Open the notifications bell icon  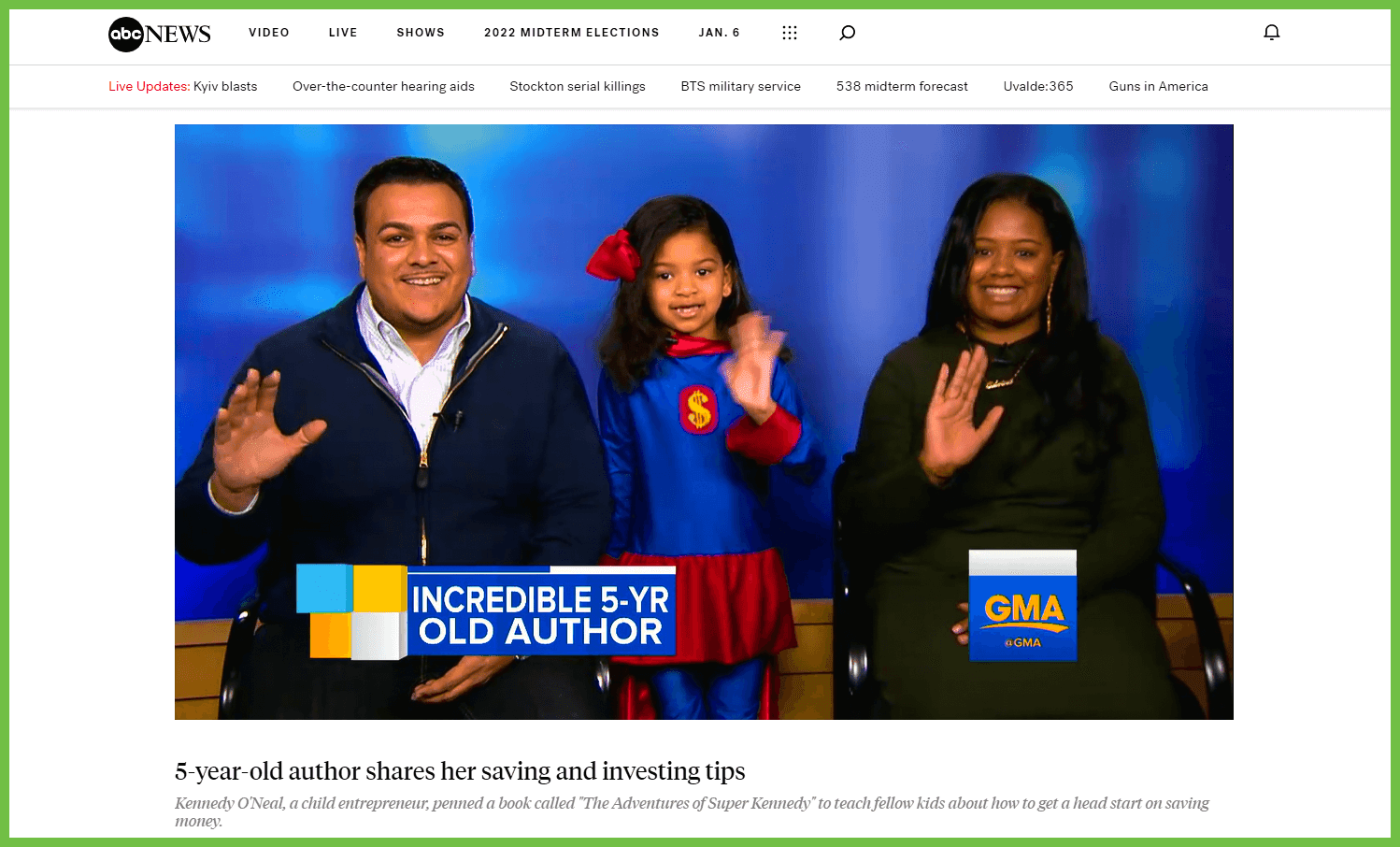pos(1272,33)
